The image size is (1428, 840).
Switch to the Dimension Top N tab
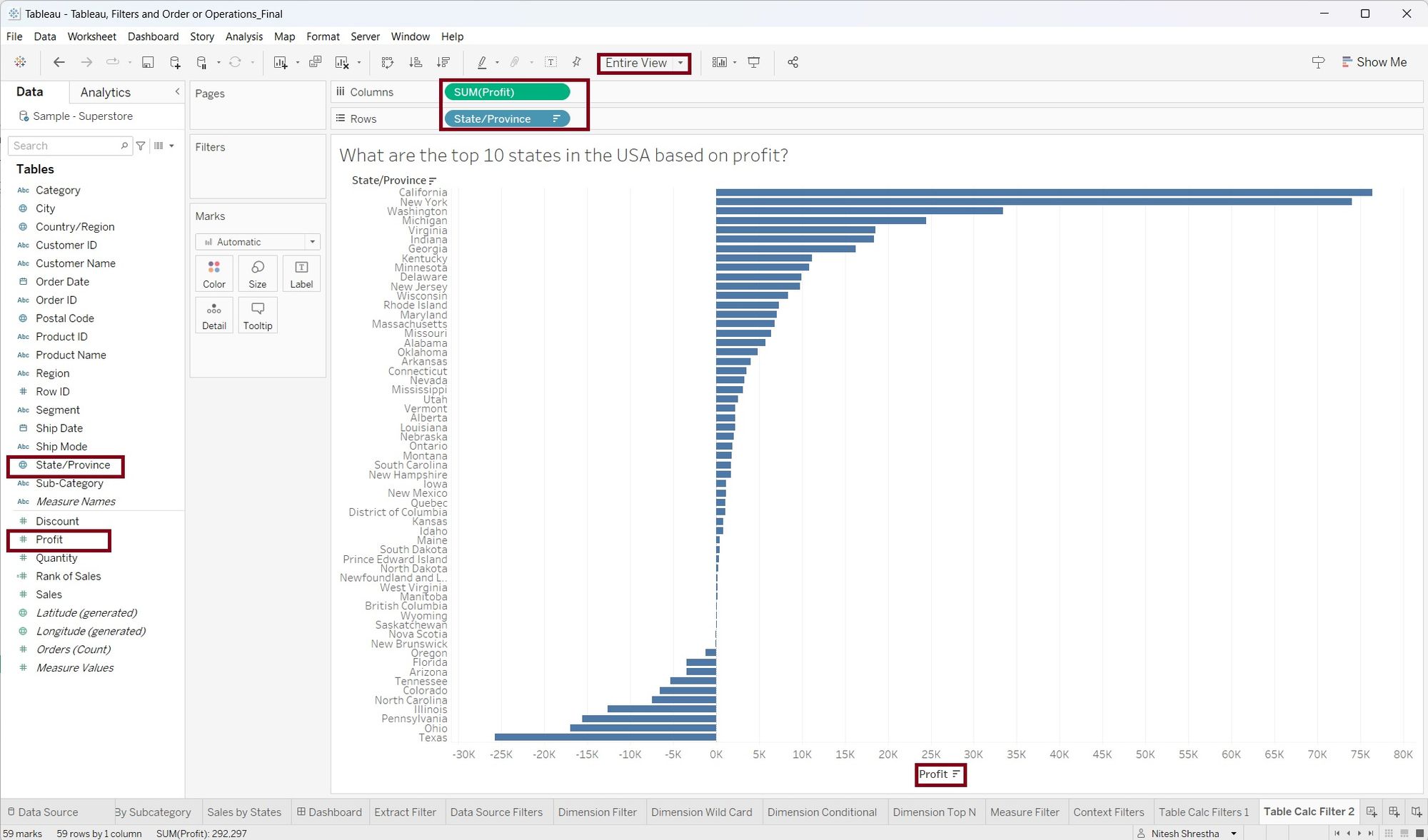[934, 812]
